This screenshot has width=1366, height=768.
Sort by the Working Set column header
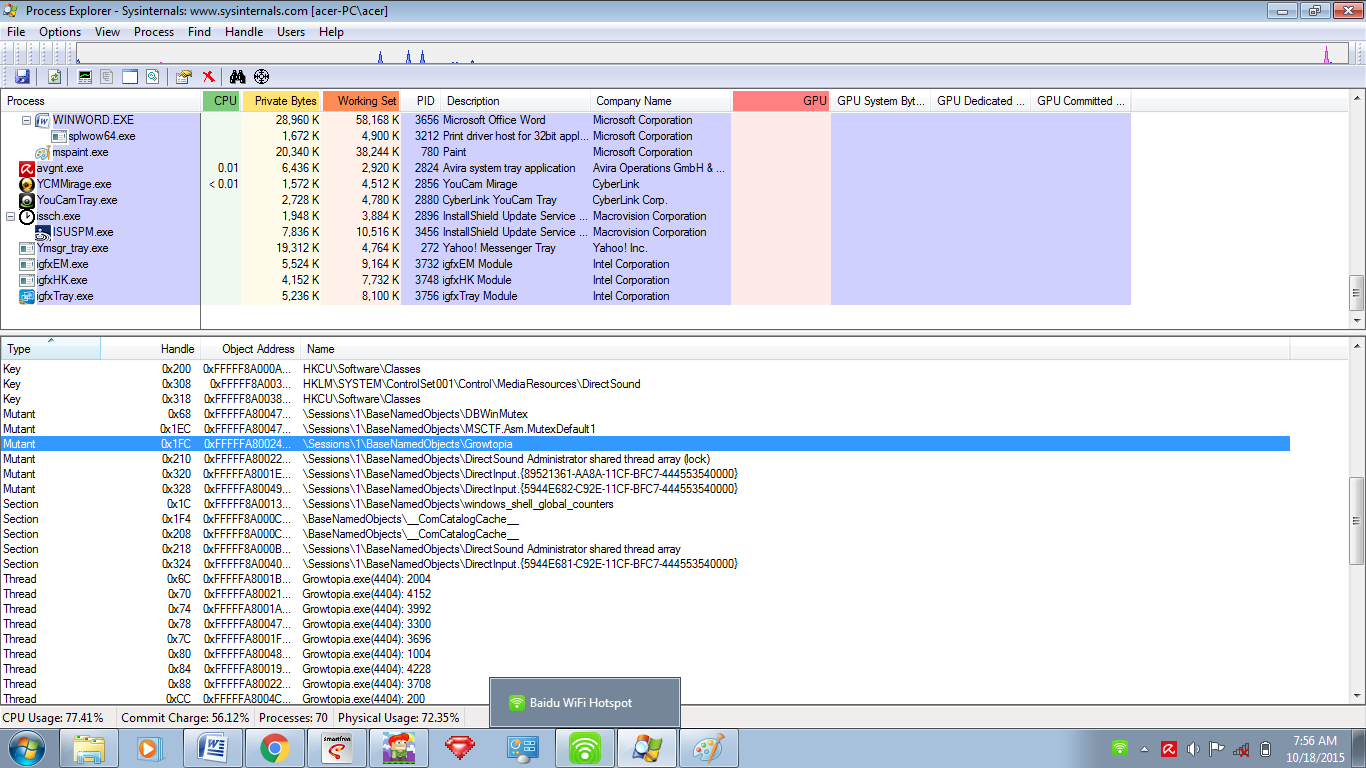coord(361,101)
